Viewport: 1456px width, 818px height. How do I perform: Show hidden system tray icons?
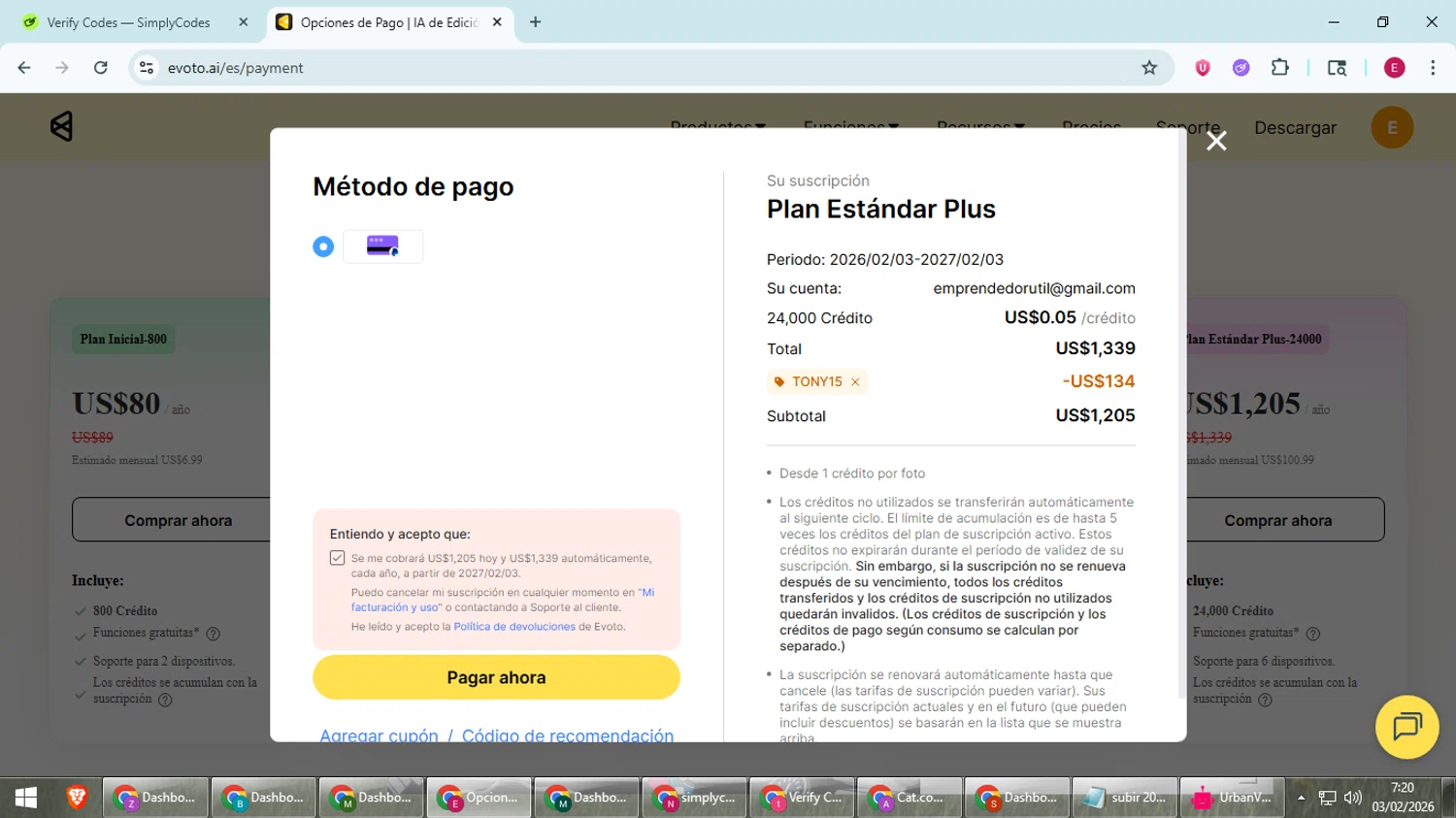tap(1301, 798)
